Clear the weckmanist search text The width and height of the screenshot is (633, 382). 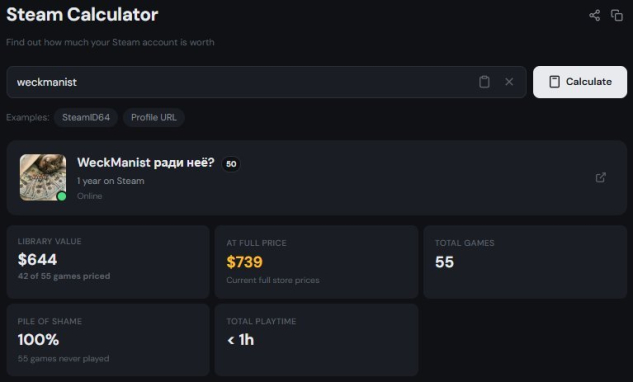[x=509, y=82]
